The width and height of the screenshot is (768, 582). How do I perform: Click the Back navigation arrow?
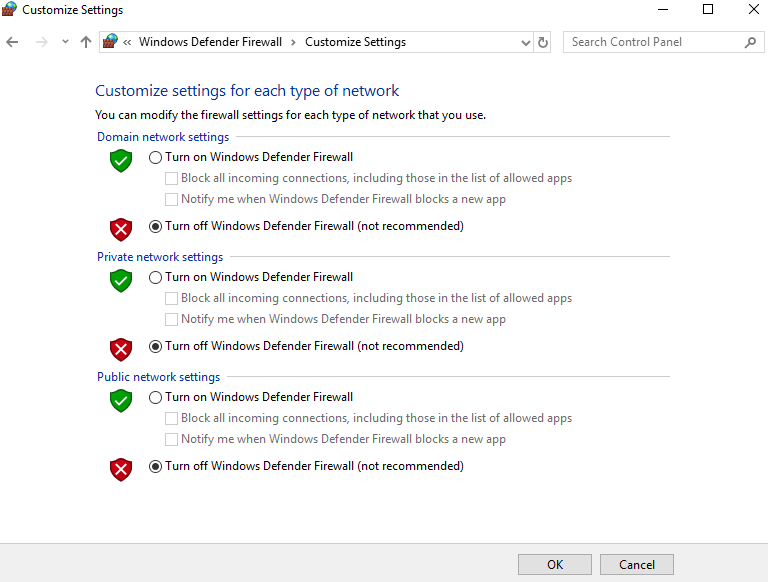pyautogui.click(x=13, y=42)
